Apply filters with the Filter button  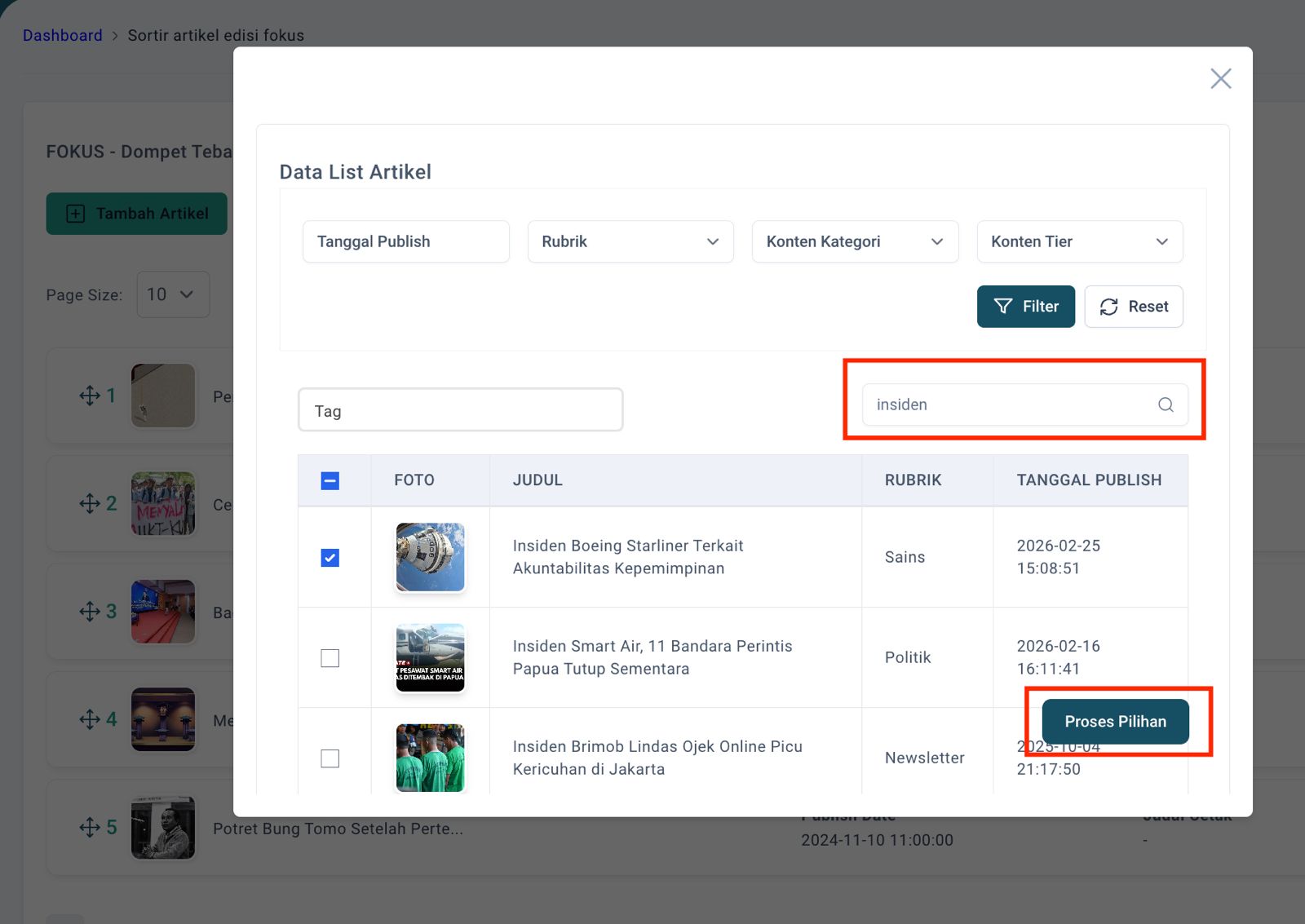pyautogui.click(x=1025, y=307)
